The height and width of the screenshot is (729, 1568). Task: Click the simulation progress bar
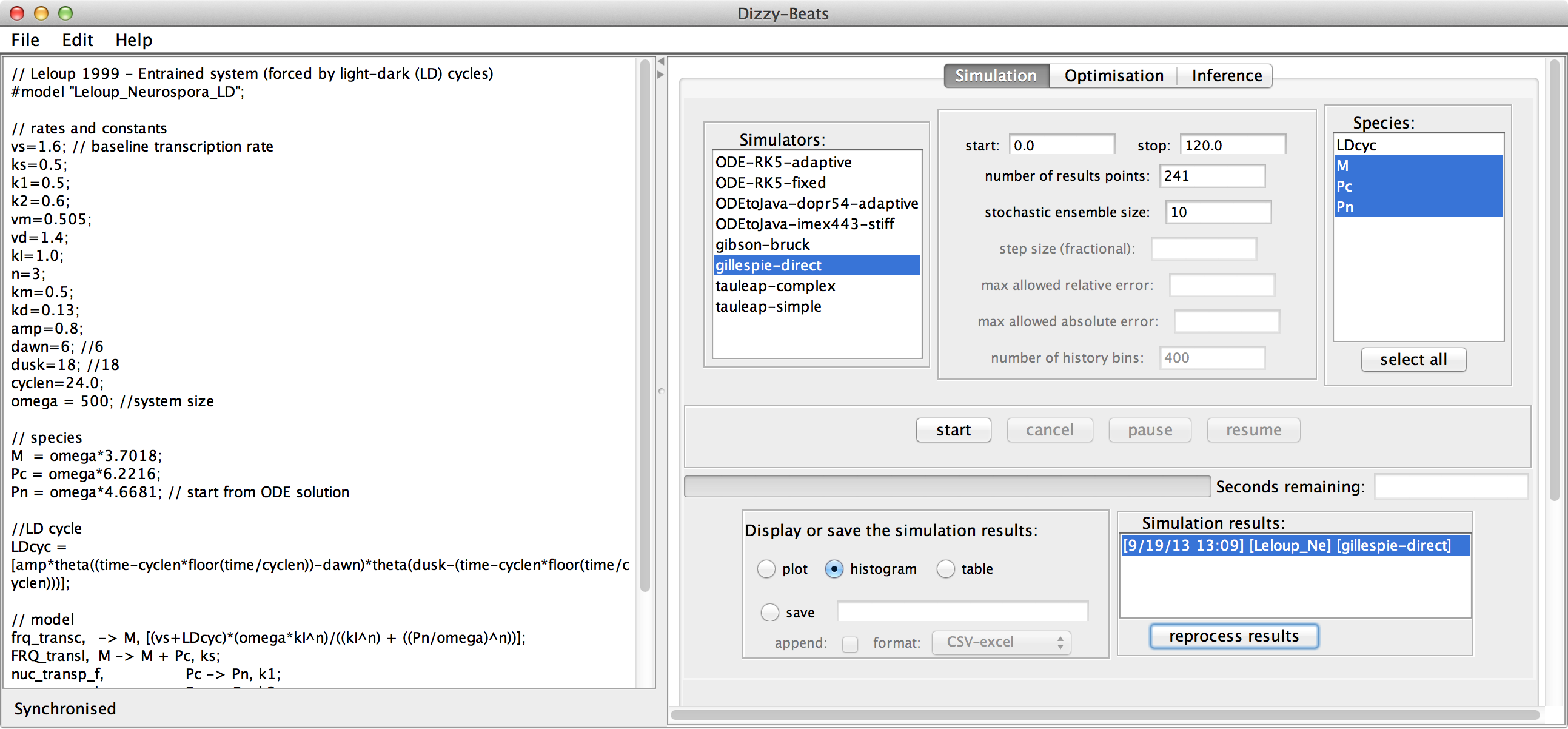tap(946, 486)
